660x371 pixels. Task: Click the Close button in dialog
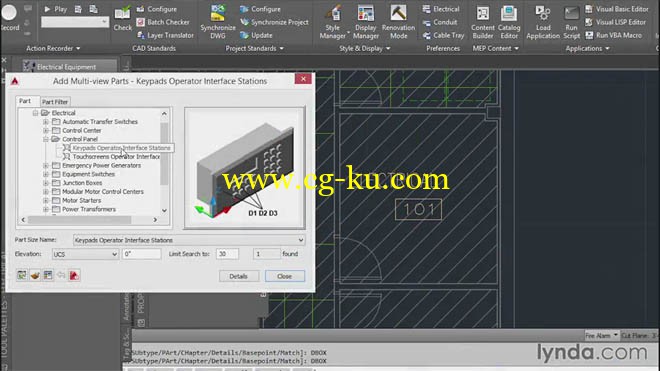[285, 276]
